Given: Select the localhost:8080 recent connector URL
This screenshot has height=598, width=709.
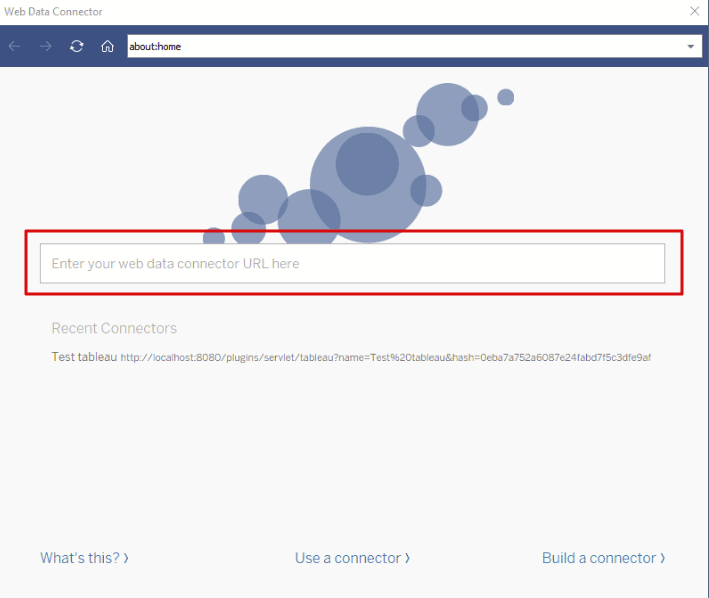Looking at the screenshot, I should pyautogui.click(x=385, y=358).
